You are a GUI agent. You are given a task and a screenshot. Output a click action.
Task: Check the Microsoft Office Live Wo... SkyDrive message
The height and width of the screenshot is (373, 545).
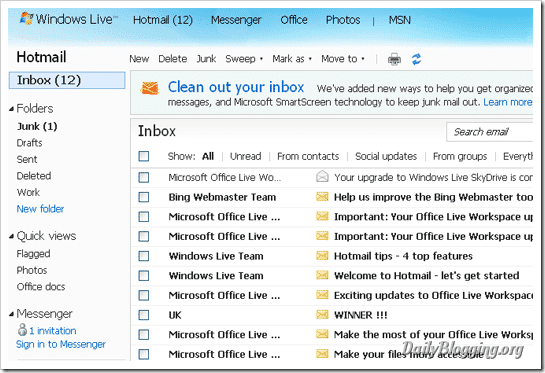coord(144,177)
